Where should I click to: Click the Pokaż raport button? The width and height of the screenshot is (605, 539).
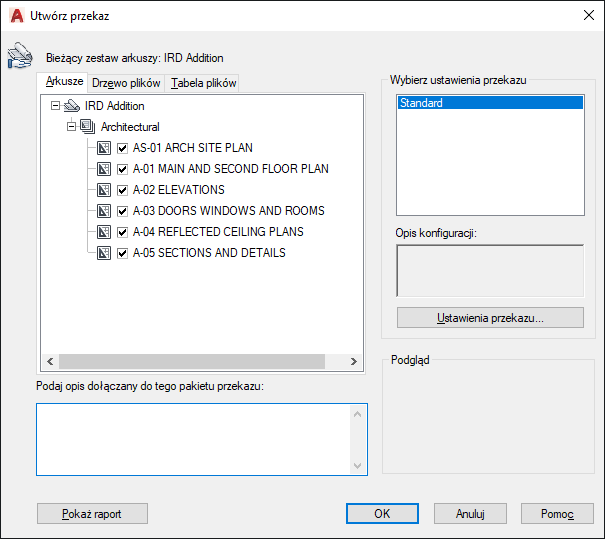(x=92, y=513)
